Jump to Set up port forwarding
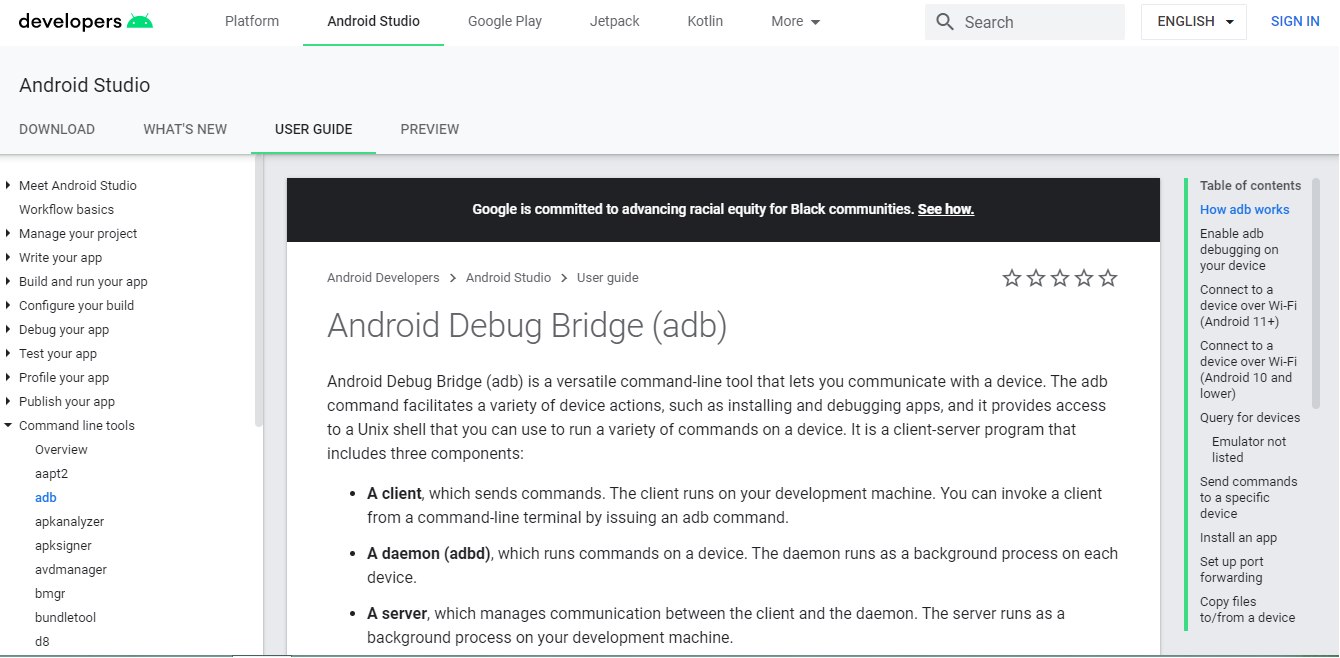Image resolution: width=1340 pixels, height=658 pixels. (x=1231, y=569)
